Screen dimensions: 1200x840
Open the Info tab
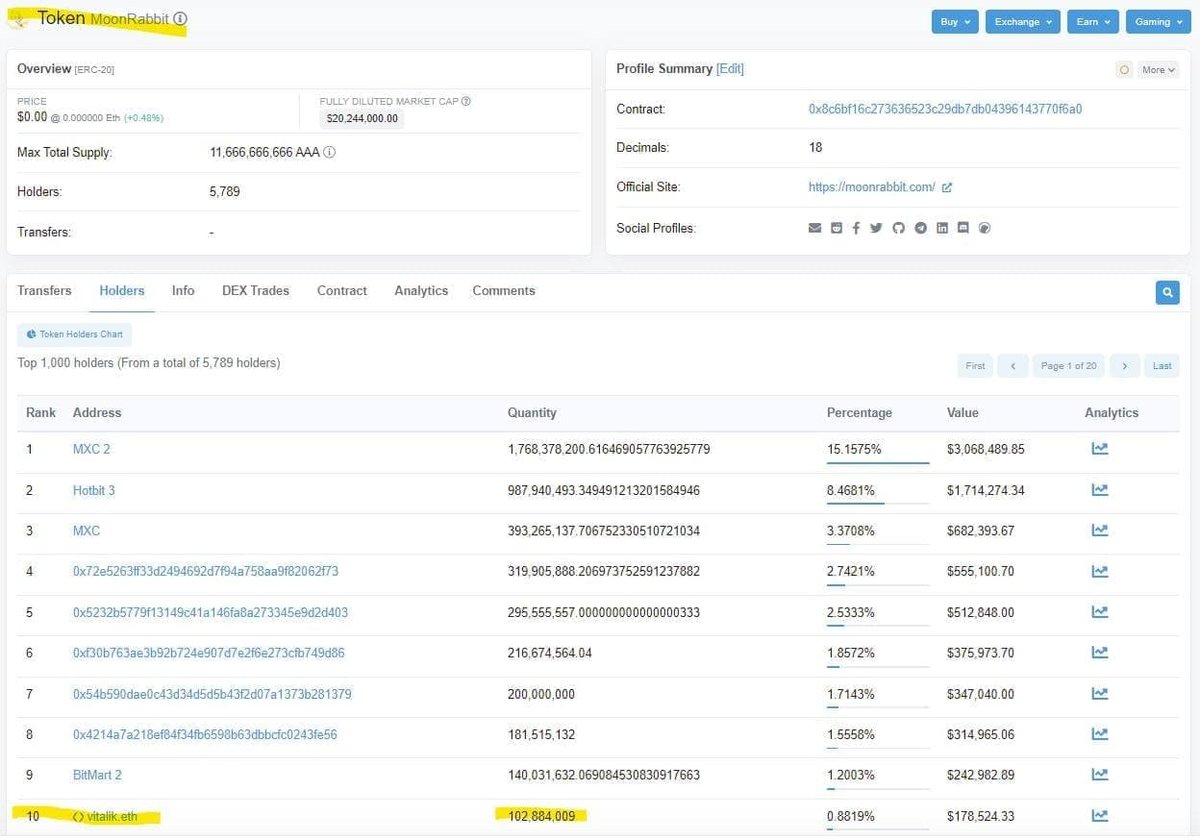pyautogui.click(x=183, y=291)
